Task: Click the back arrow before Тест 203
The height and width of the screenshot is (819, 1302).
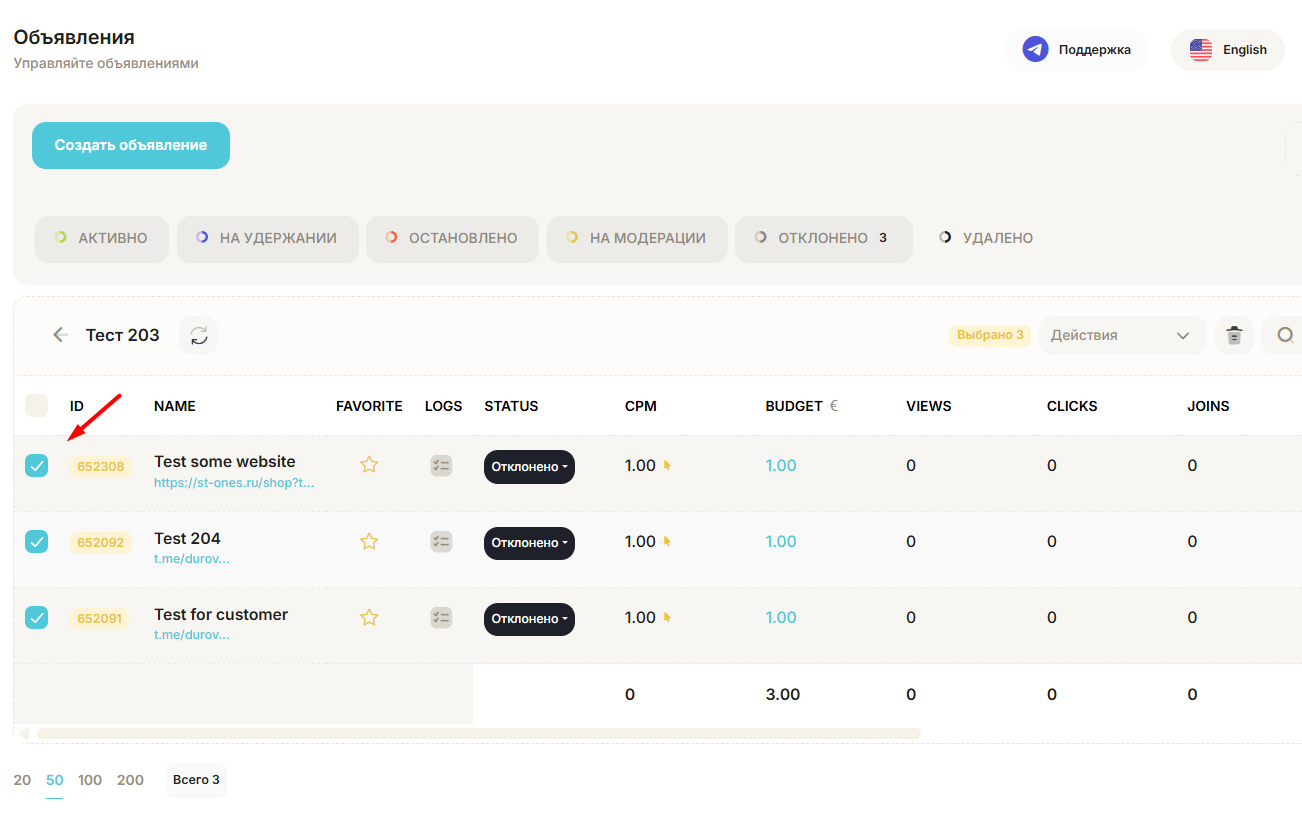Action: (x=60, y=335)
